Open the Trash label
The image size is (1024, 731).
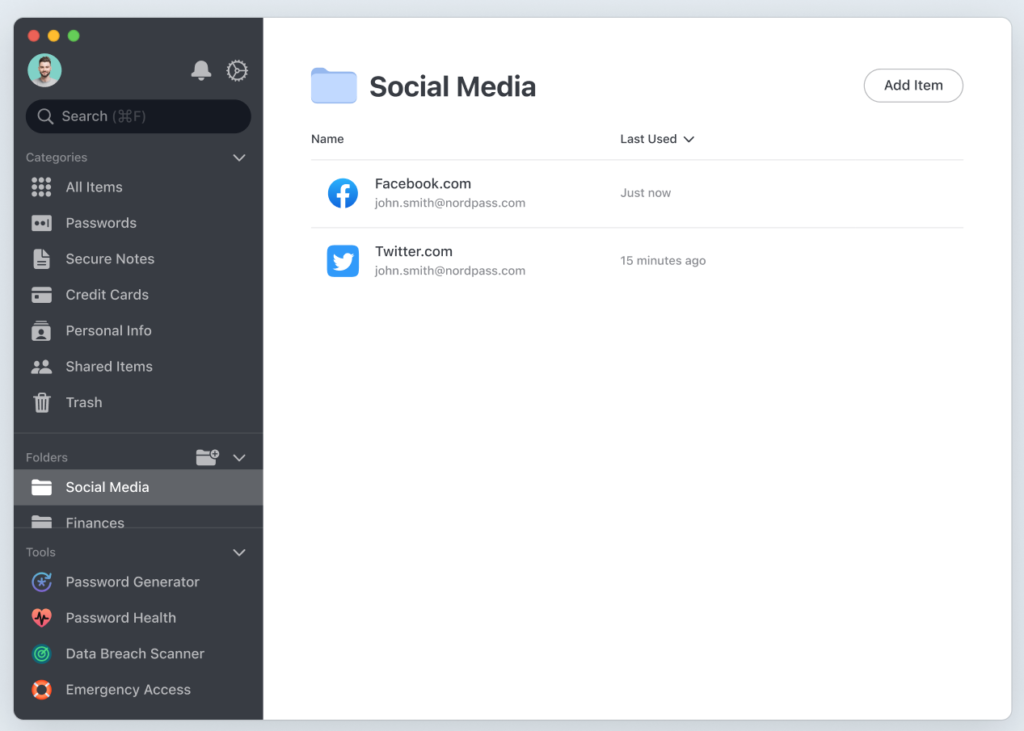[x=84, y=402]
